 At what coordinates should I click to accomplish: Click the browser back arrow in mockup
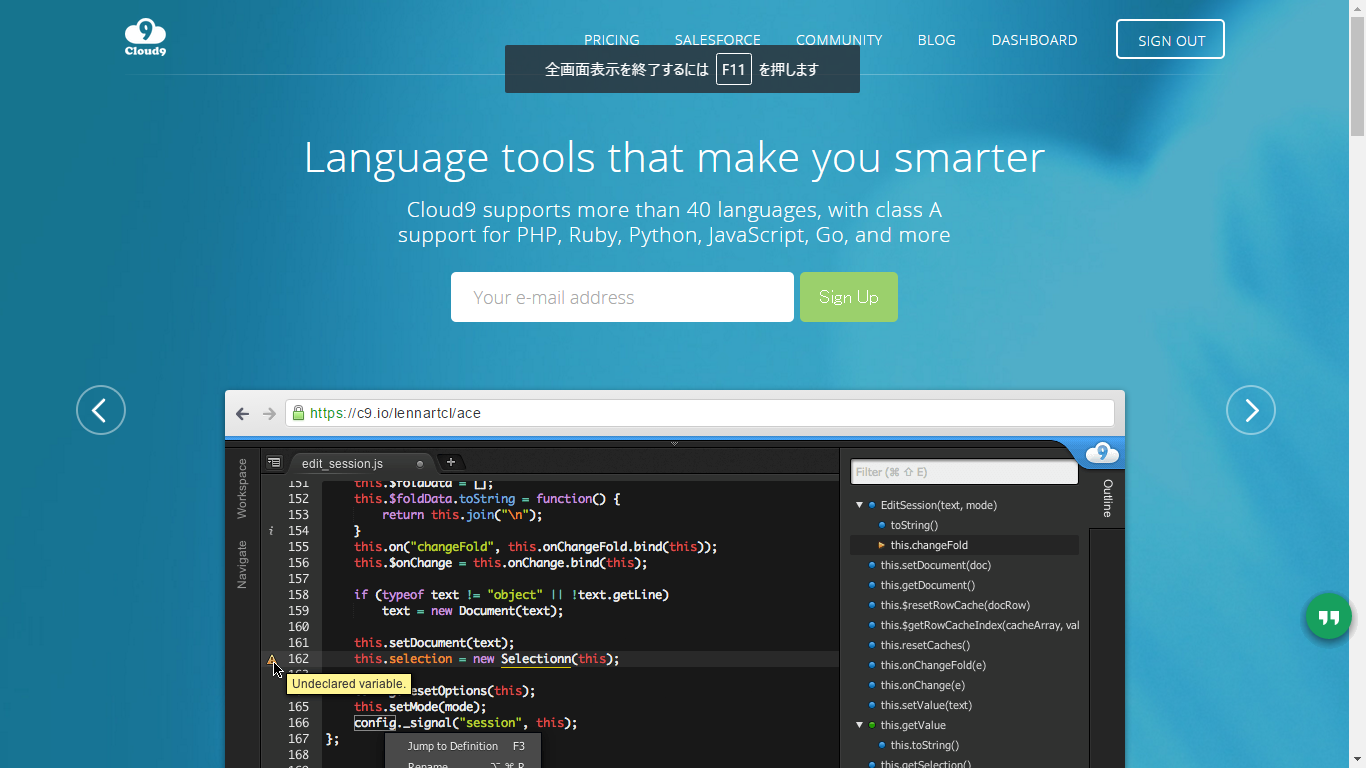[243, 413]
